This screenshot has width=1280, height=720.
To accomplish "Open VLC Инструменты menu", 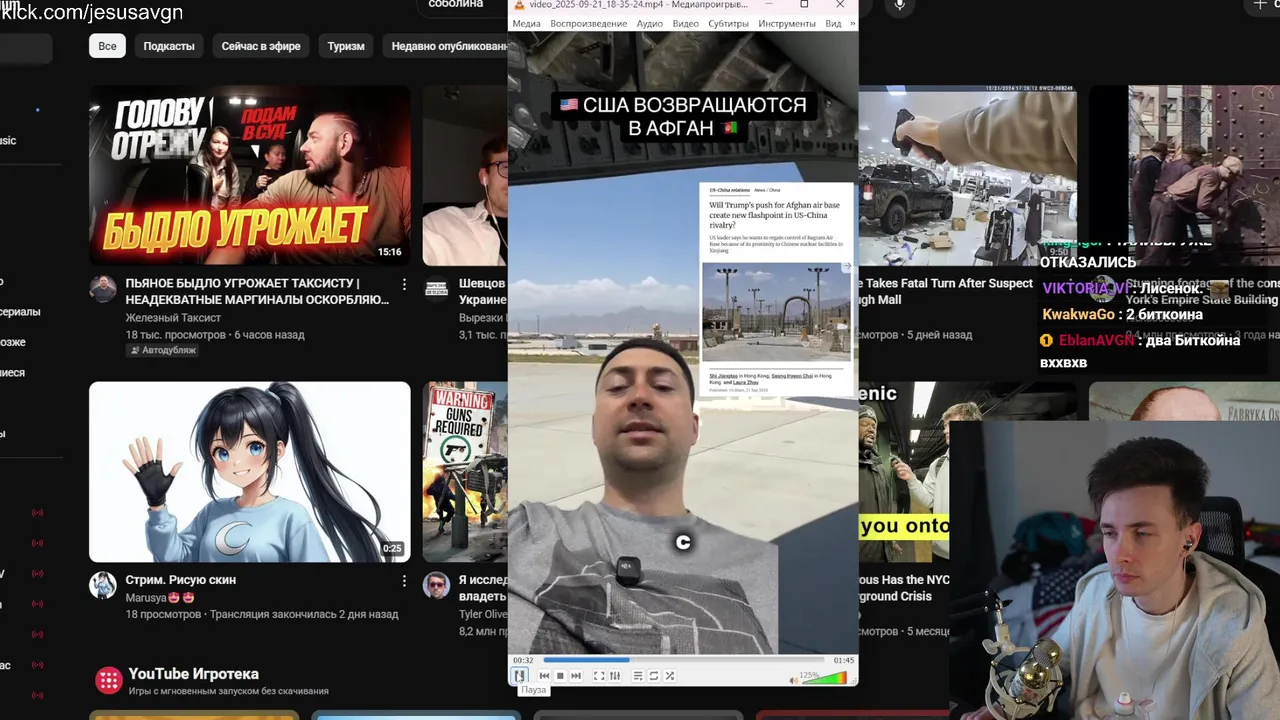I will 787,24.
